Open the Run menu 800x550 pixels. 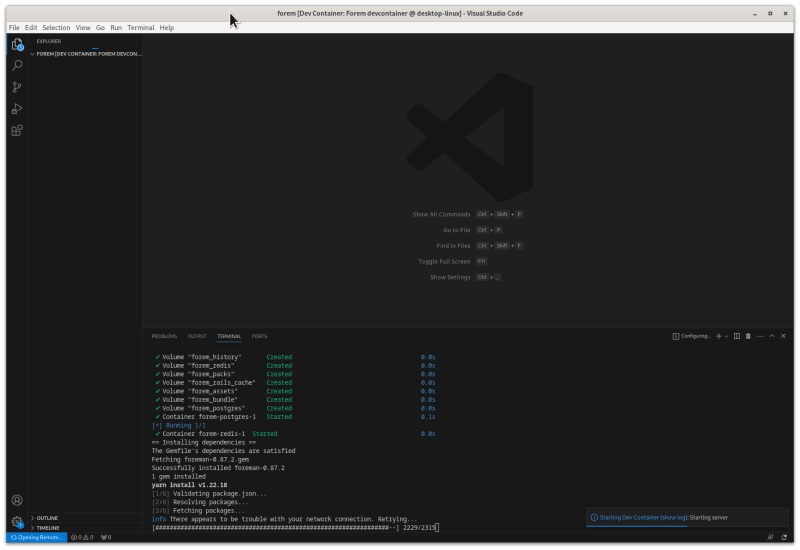(116, 28)
